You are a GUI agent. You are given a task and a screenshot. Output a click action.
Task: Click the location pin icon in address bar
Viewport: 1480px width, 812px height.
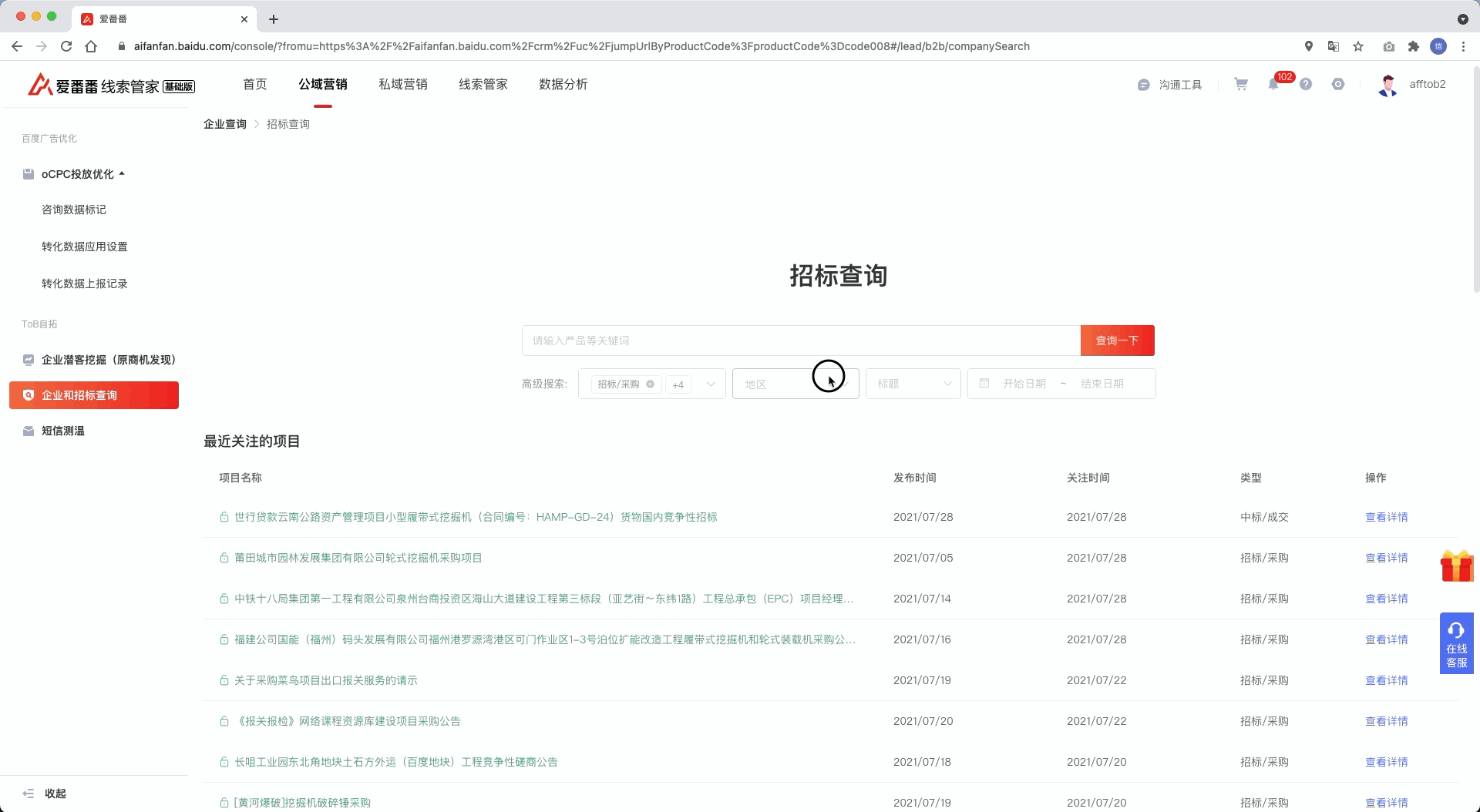(x=1309, y=46)
